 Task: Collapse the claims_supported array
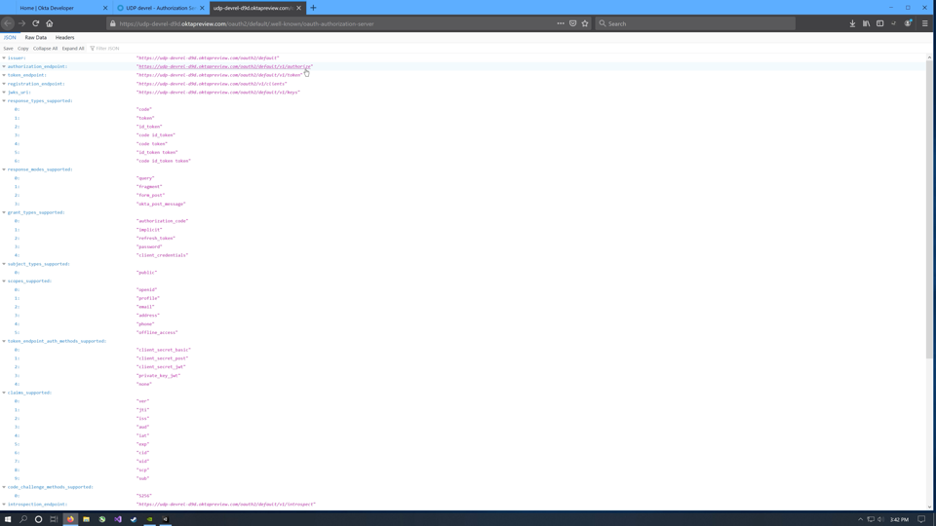point(4,393)
